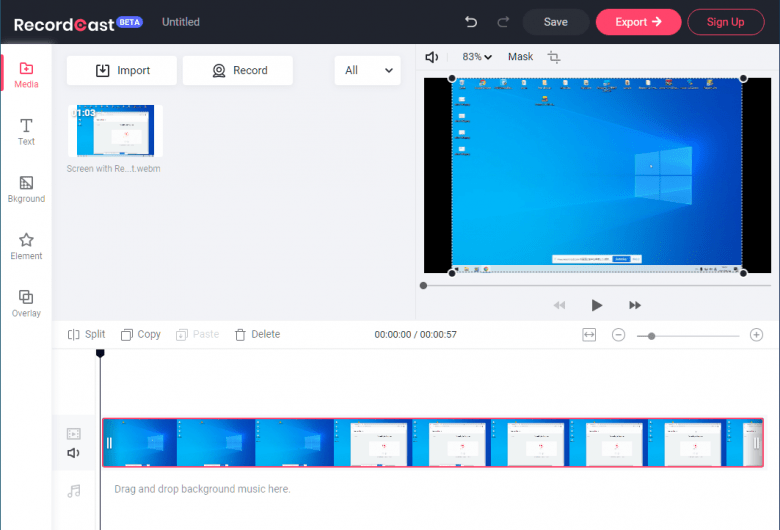
Task: Click the top-right resize handle in preview
Action: click(743, 78)
